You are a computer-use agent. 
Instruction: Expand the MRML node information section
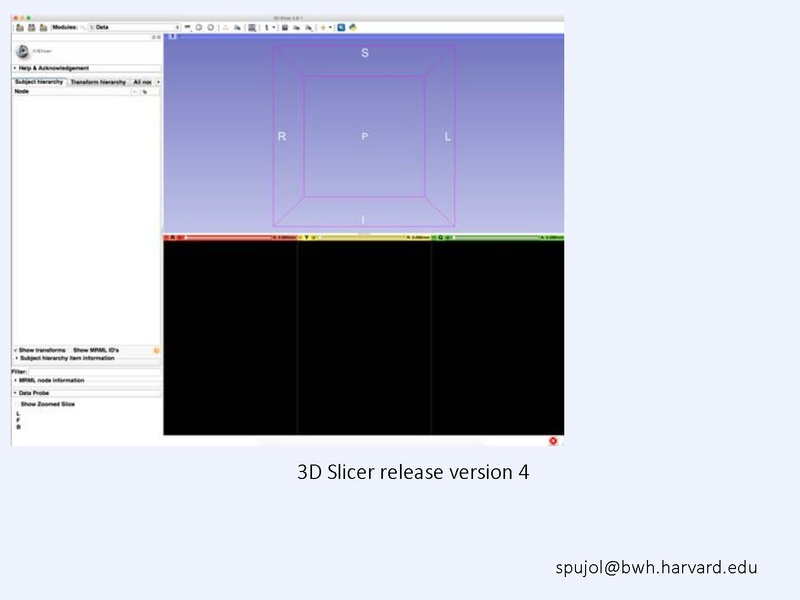(x=50, y=380)
